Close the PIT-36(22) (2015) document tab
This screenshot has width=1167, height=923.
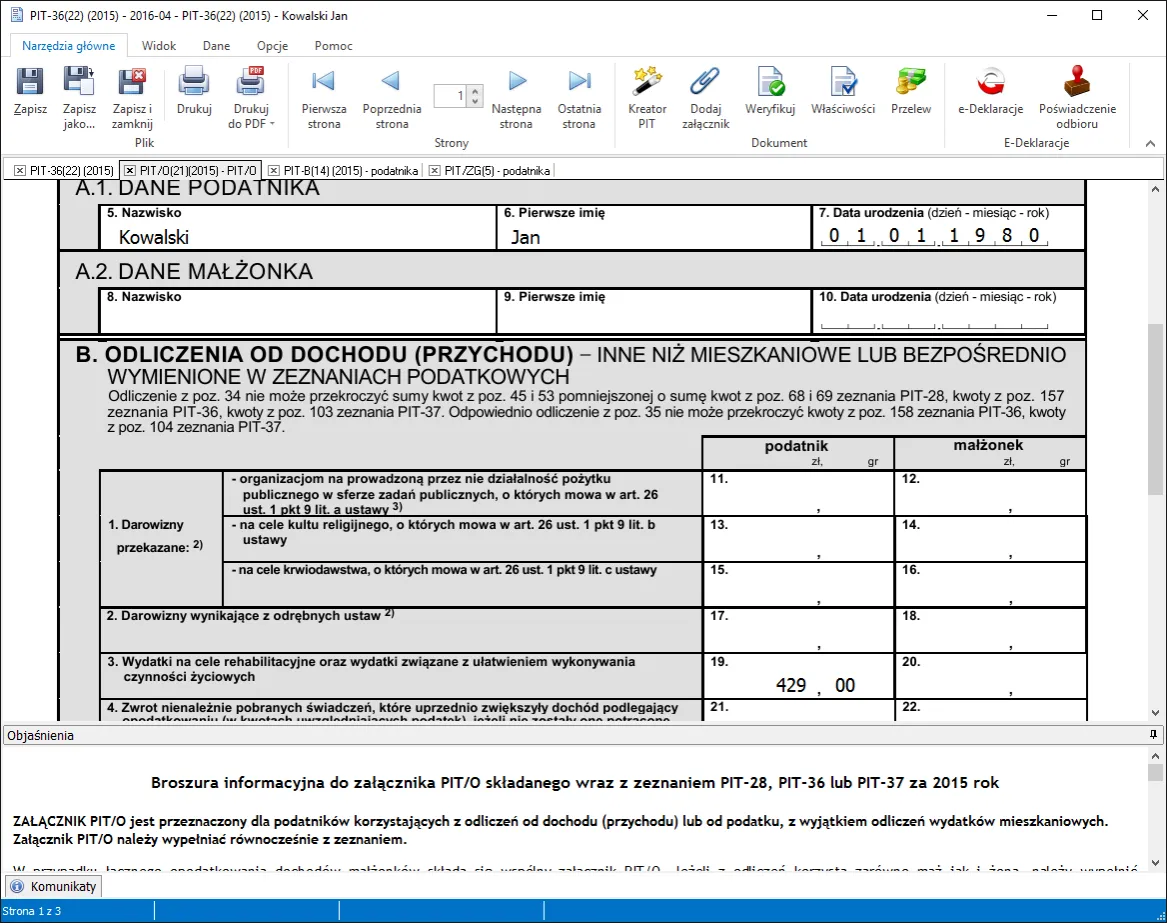(x=20, y=171)
